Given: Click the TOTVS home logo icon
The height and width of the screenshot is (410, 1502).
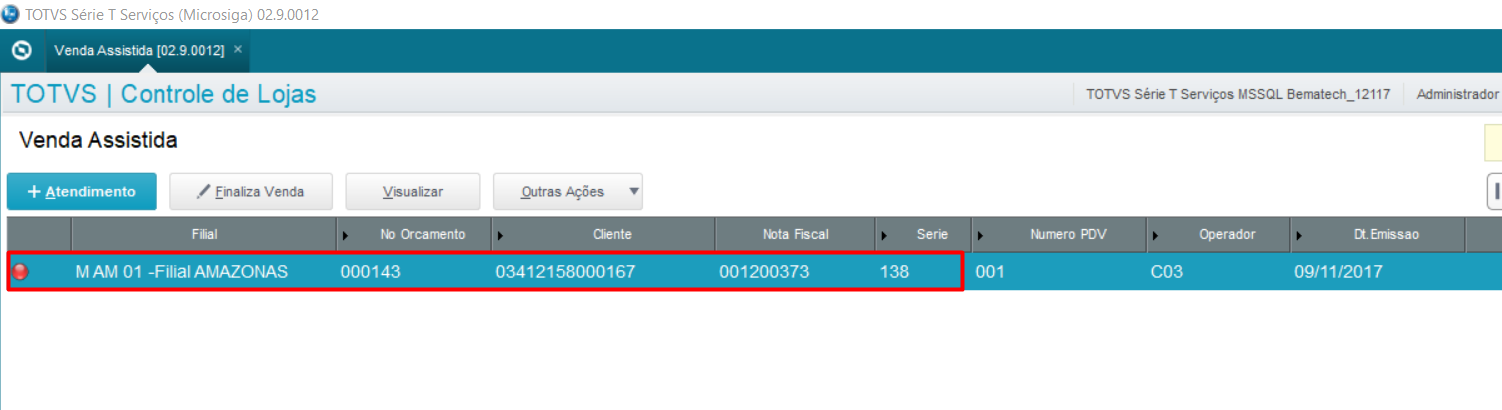Looking at the screenshot, I should tap(21, 50).
